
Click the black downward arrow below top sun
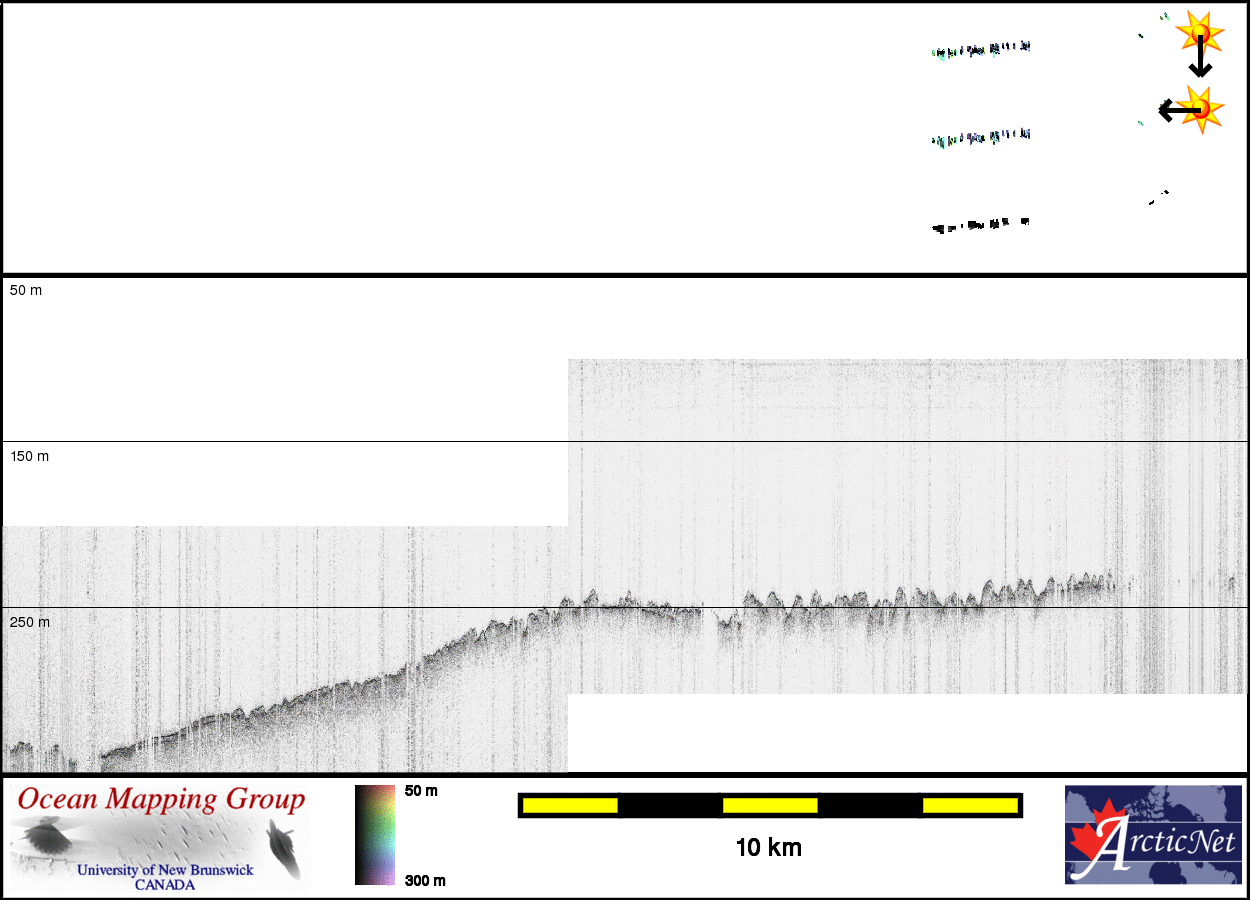coord(1200,60)
